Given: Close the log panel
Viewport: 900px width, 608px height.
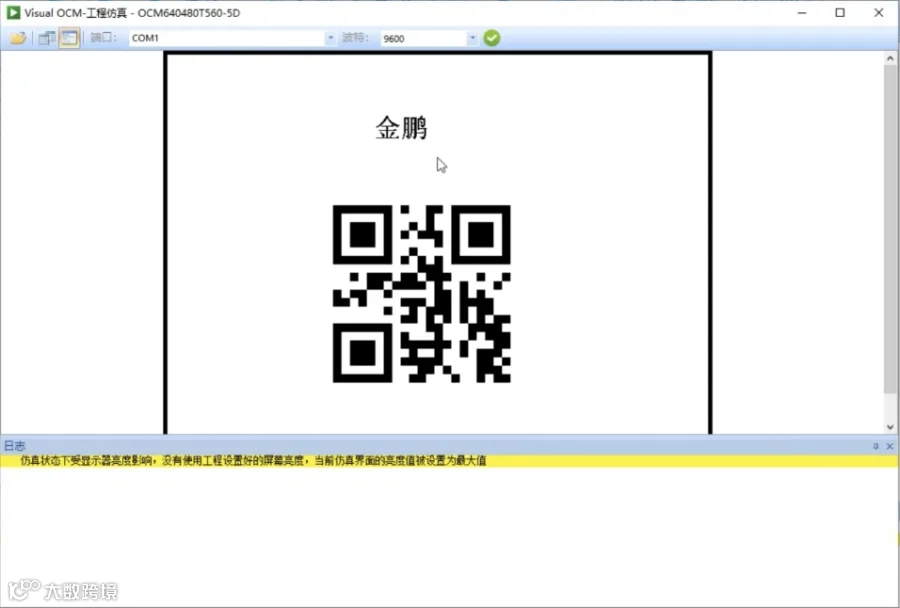Looking at the screenshot, I should click(x=890, y=446).
